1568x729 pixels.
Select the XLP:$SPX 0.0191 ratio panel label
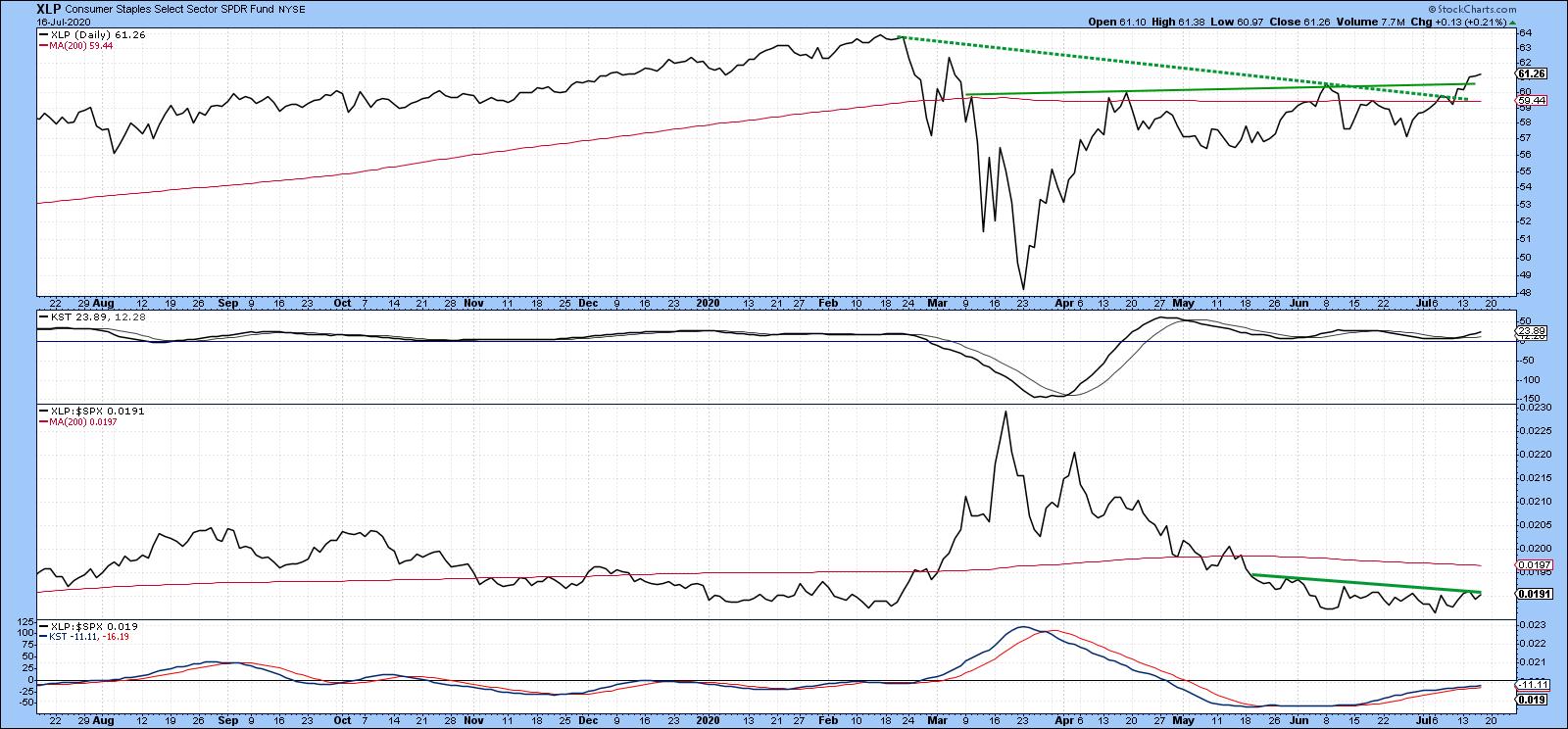point(90,411)
